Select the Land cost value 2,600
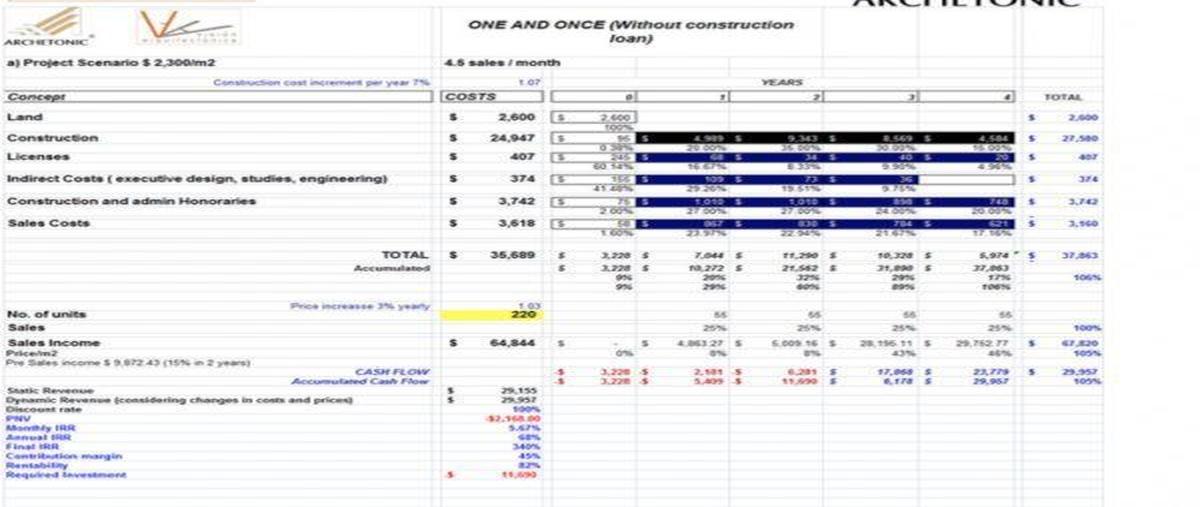The image size is (1200, 507). pyautogui.click(x=518, y=117)
